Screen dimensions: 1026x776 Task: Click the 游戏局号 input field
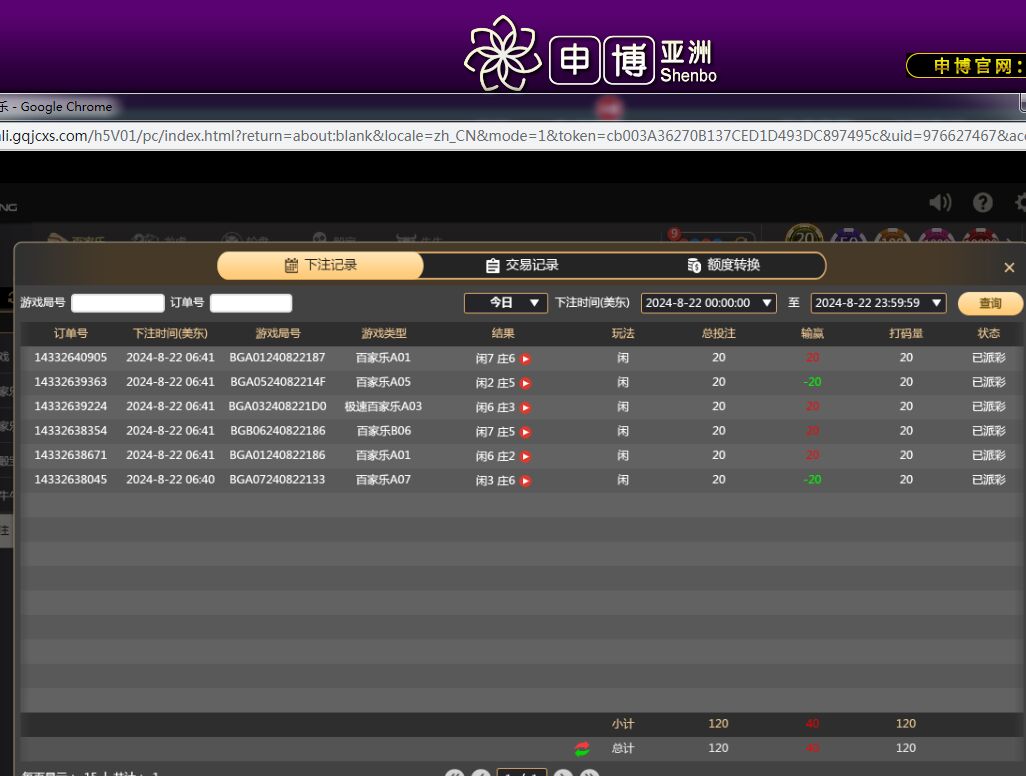(x=117, y=303)
